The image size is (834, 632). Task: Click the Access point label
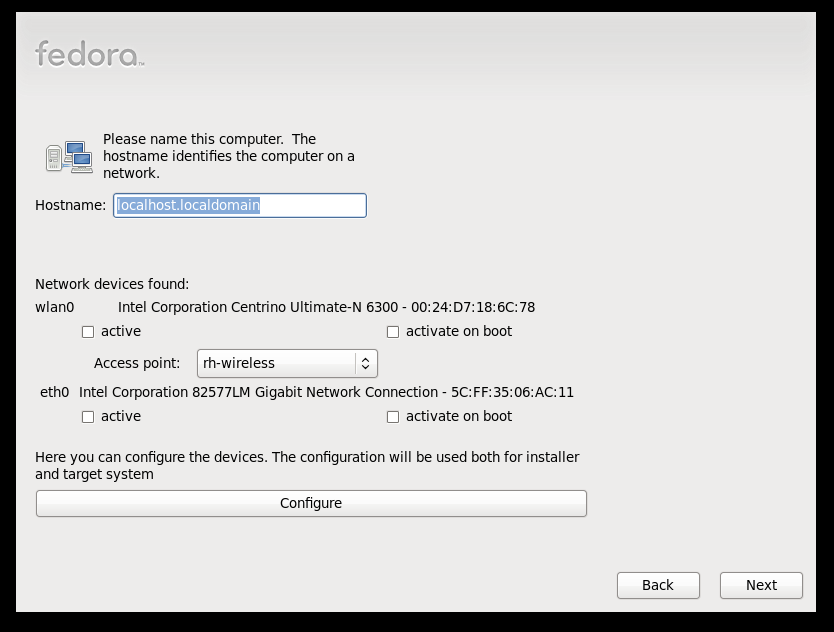[137, 363]
